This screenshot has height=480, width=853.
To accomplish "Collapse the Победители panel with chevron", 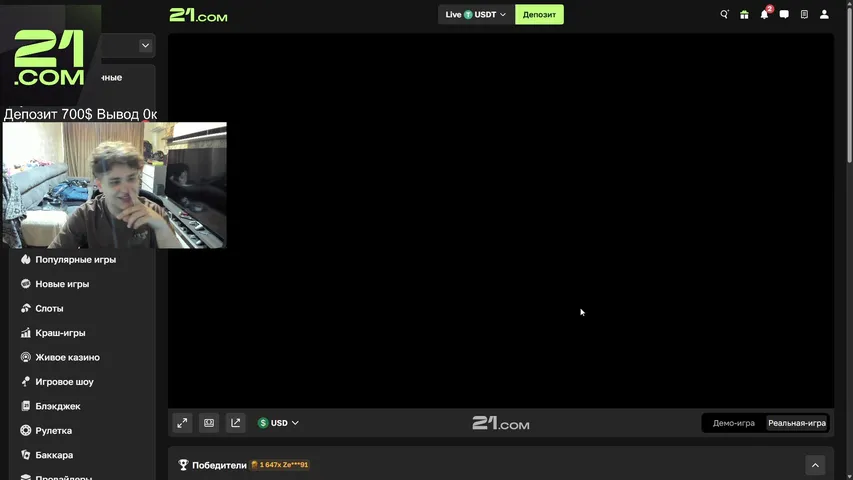I will 815,465.
